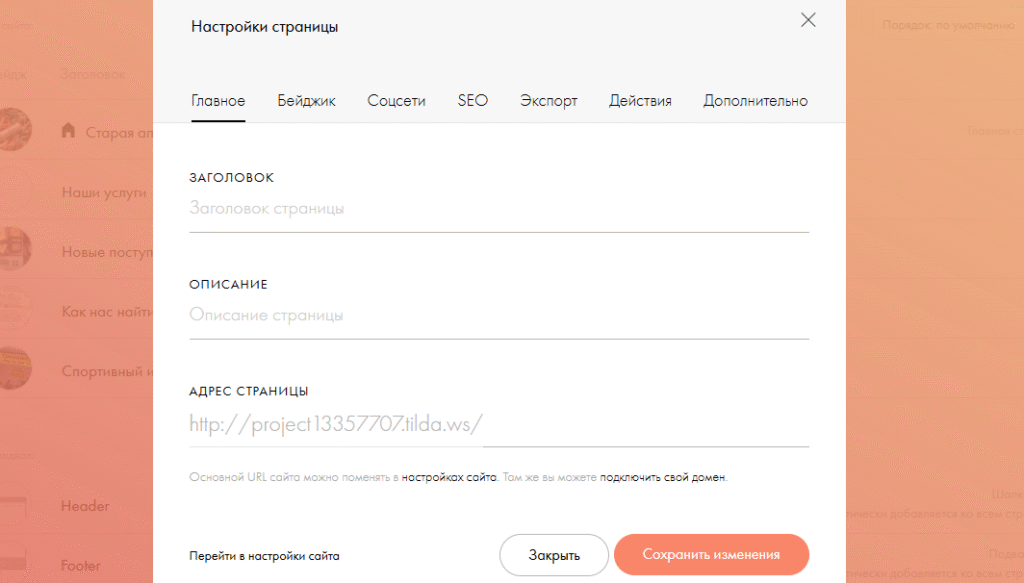1024x583 pixels.
Task: Open the Бейджик tab
Action: tap(306, 101)
